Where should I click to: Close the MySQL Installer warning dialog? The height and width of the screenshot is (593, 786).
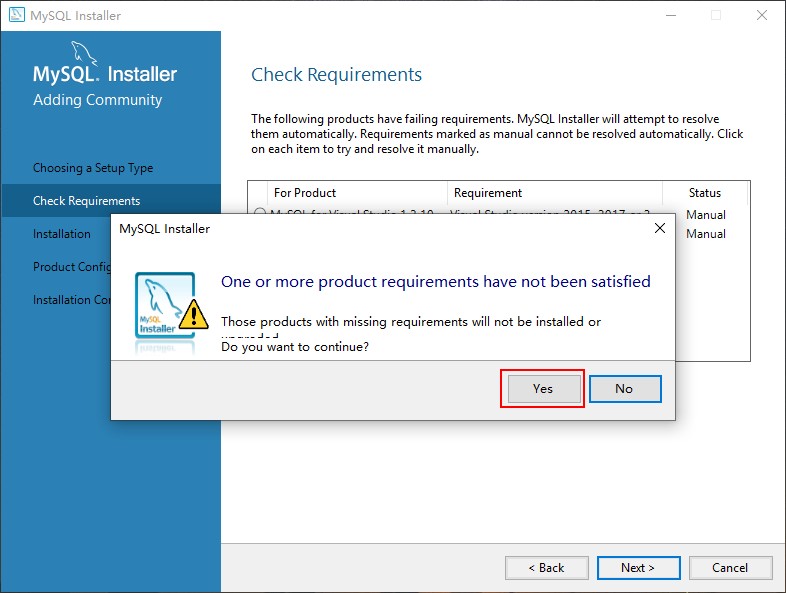[x=660, y=228]
